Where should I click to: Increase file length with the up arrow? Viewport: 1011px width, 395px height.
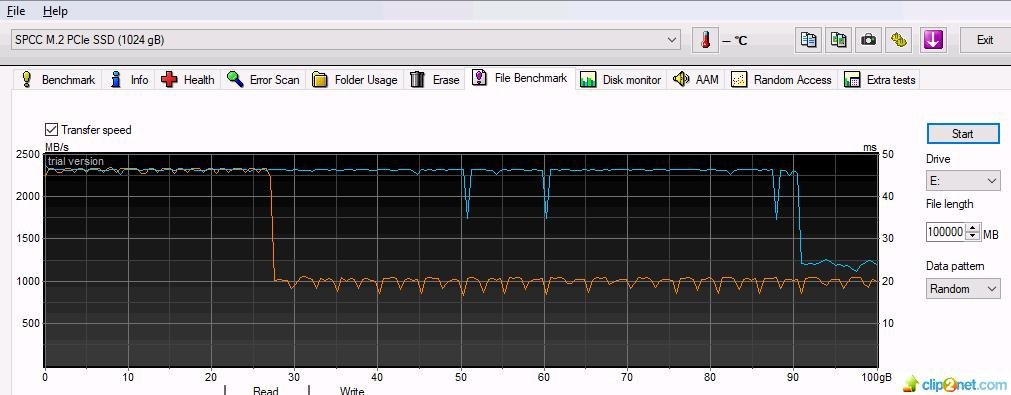point(972,228)
